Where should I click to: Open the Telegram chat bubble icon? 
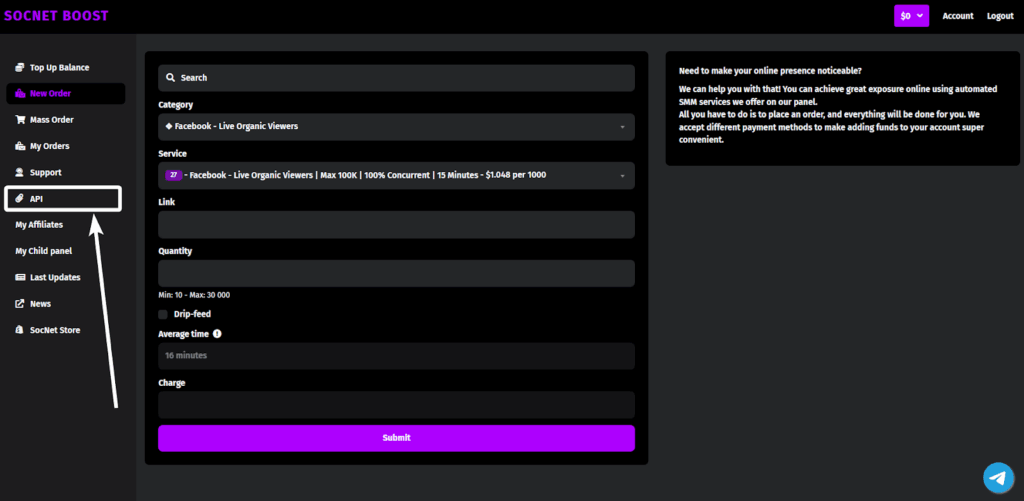pyautogui.click(x=997, y=478)
